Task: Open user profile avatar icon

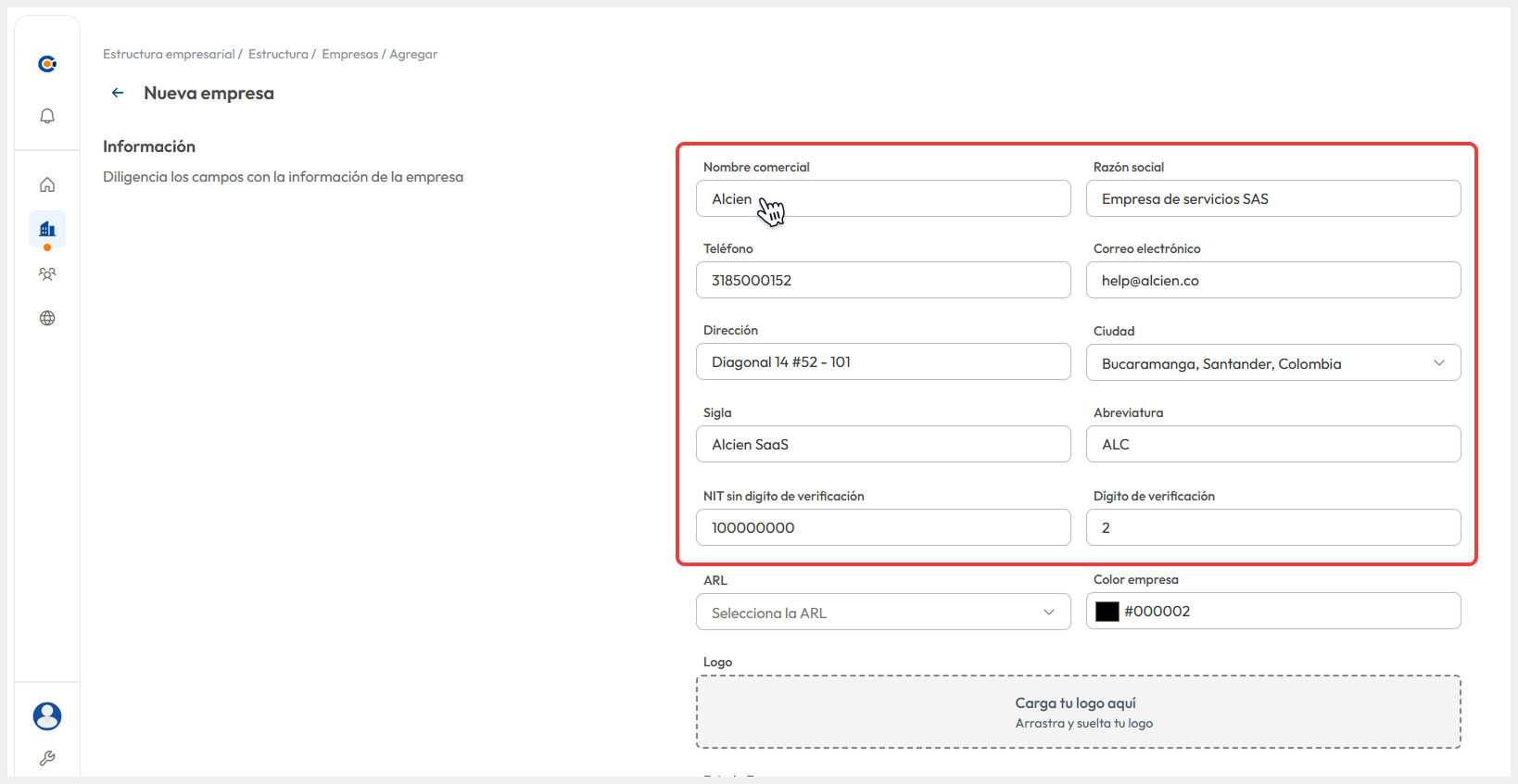Action: pyautogui.click(x=47, y=715)
